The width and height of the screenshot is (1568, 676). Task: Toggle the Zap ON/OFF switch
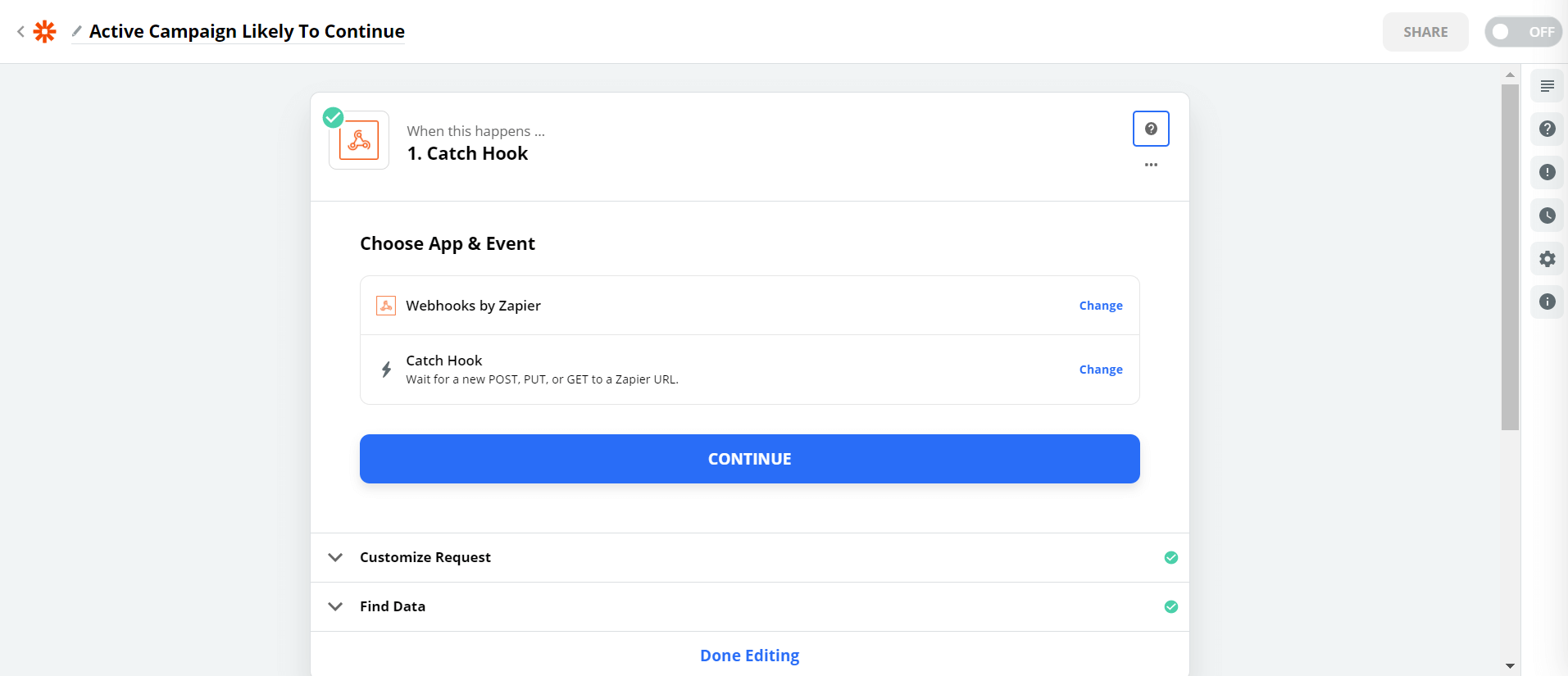[x=1522, y=32]
